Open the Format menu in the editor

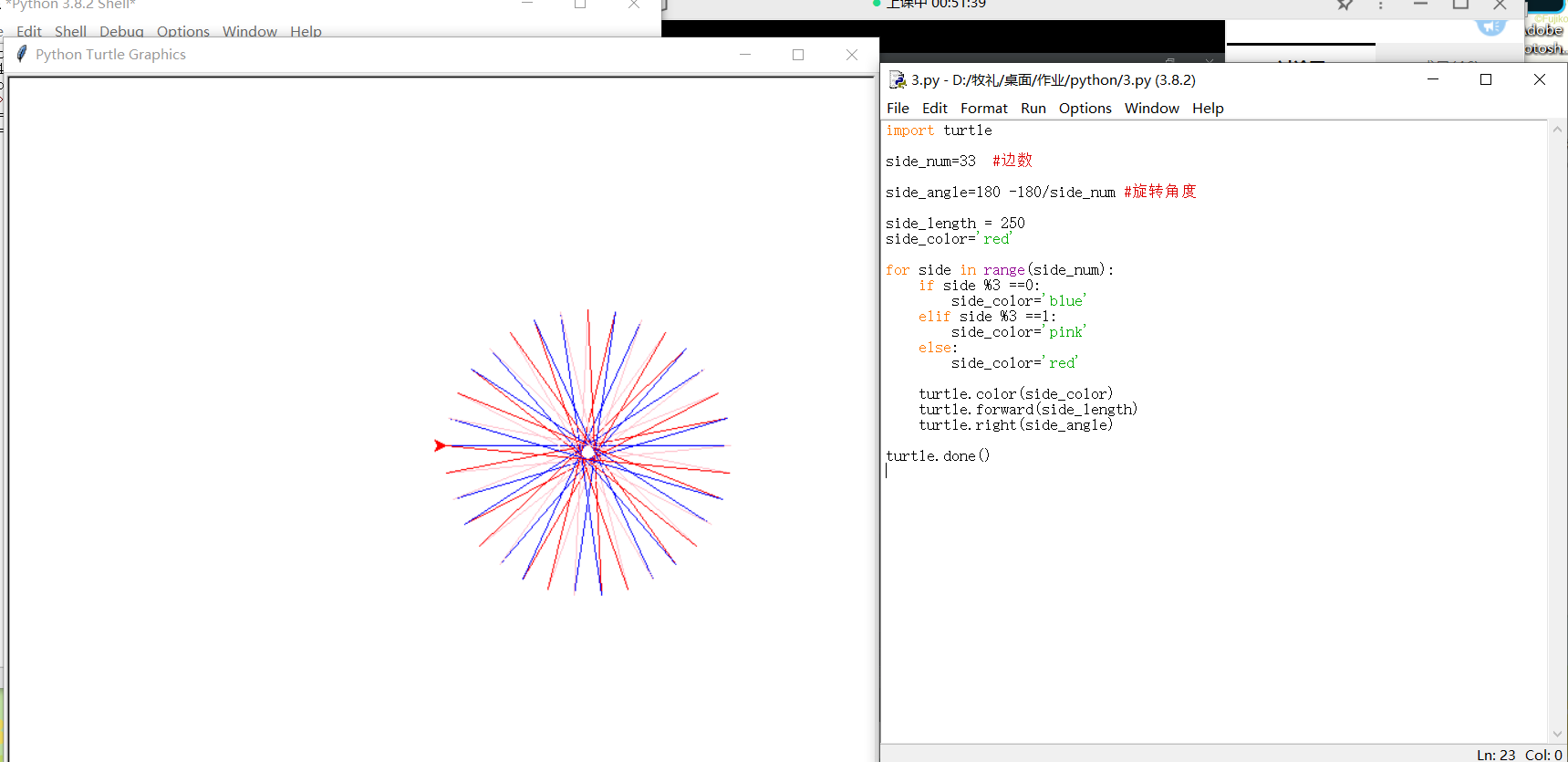983,109
